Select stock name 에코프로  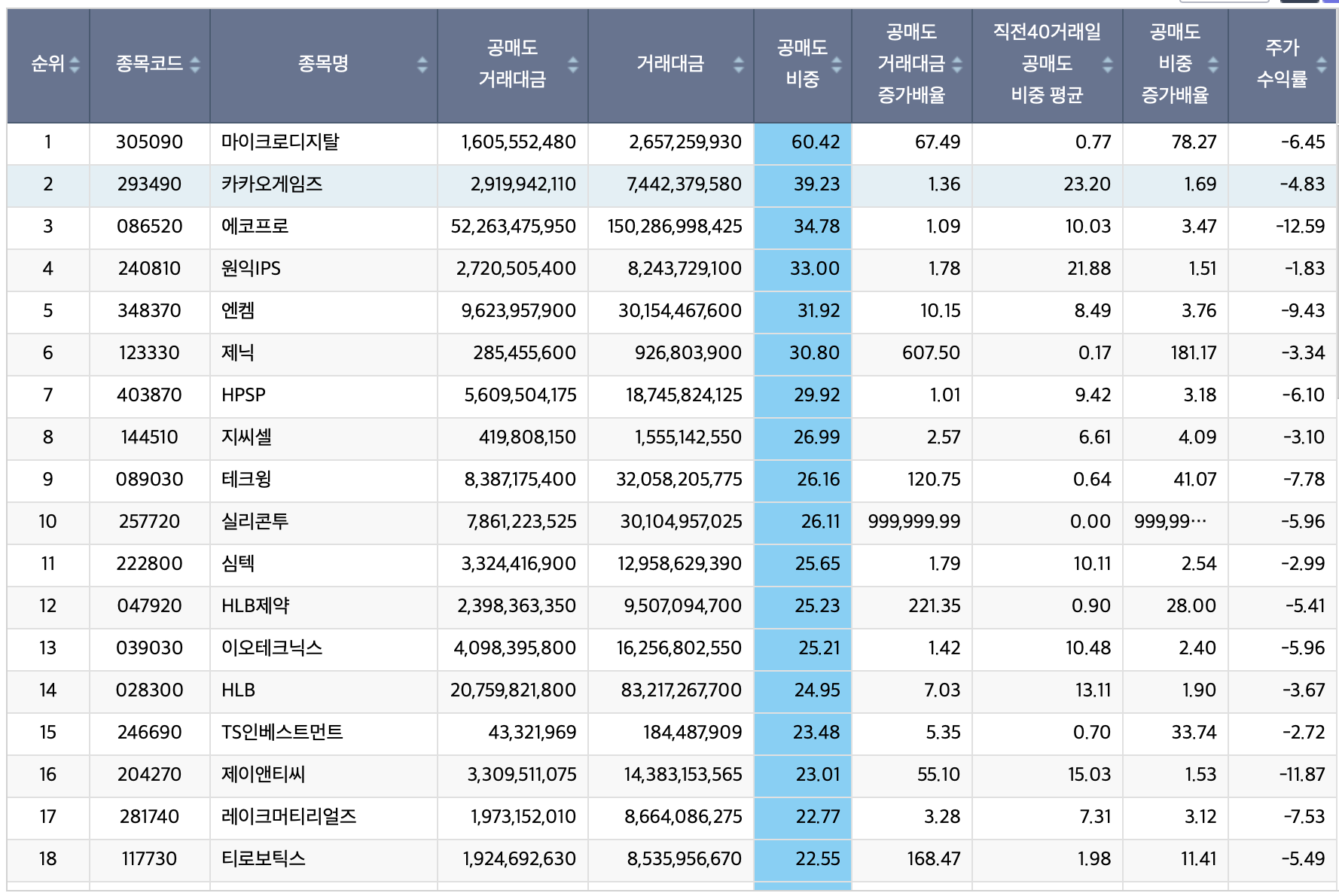[255, 226]
